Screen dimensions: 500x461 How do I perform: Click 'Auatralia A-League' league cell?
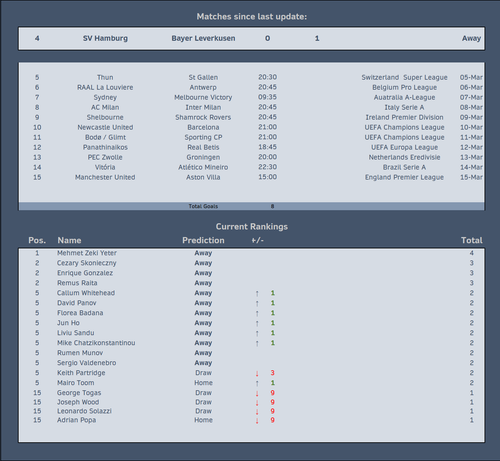[x=404, y=97]
